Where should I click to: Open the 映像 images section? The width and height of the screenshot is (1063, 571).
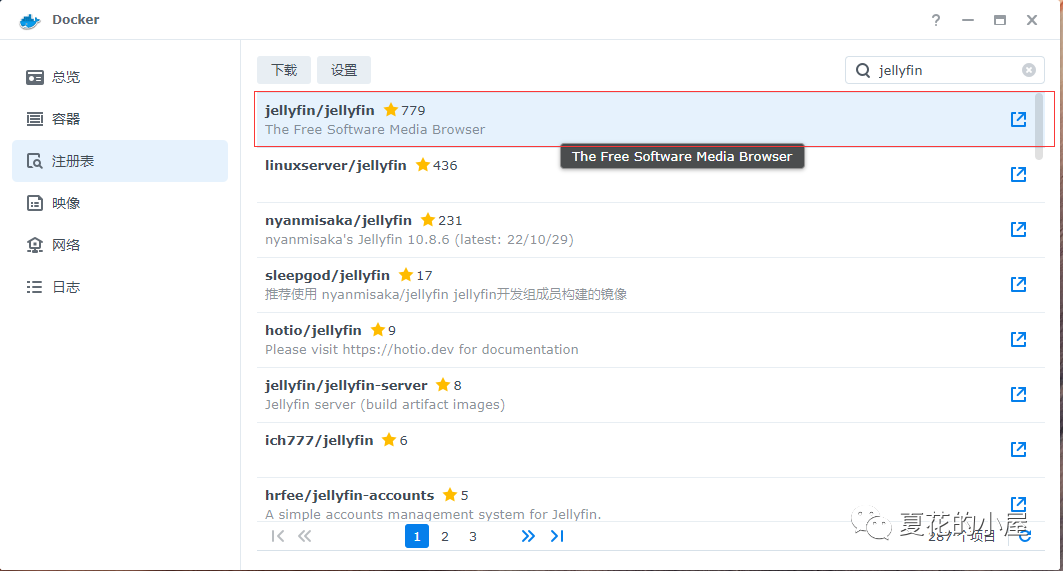coord(66,203)
